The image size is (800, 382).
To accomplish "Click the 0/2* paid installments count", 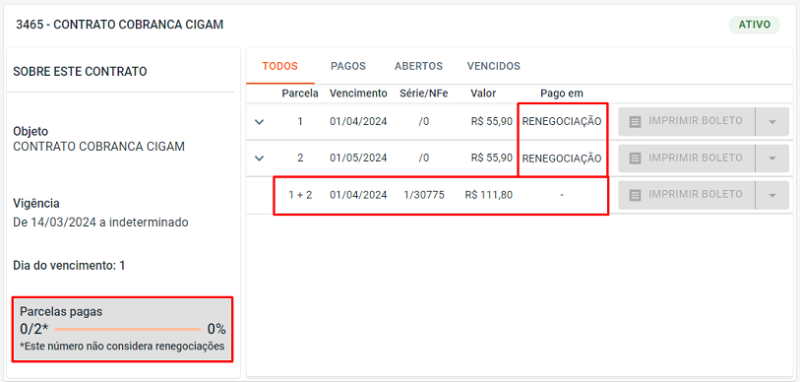I will pyautogui.click(x=34, y=329).
